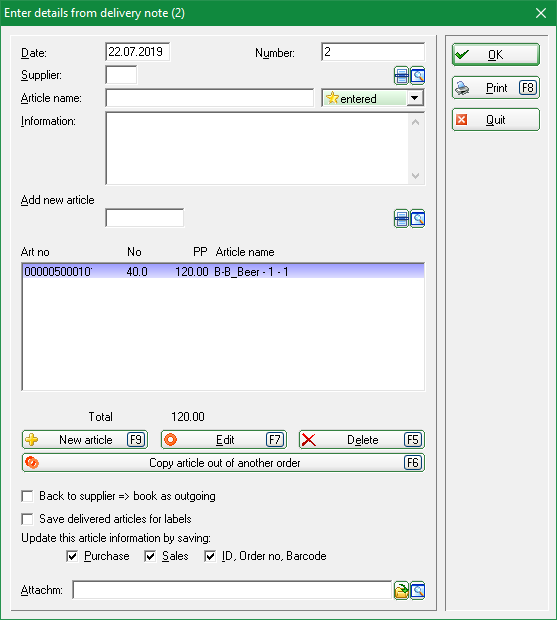Click the Delete F5 button
This screenshot has width=557, height=620.
(x=362, y=440)
